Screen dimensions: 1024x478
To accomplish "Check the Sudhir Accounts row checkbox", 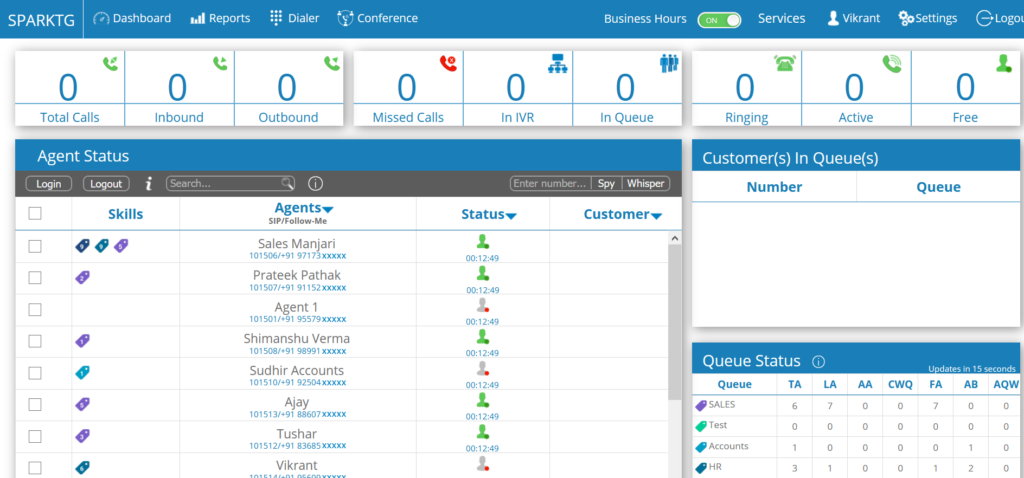I will (35, 373).
